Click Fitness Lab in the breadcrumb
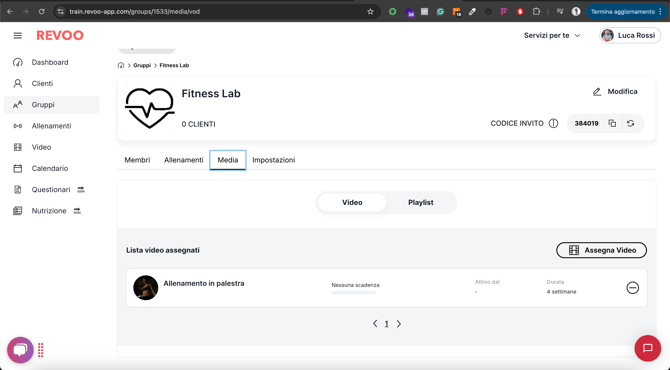670x370 pixels. (x=174, y=65)
